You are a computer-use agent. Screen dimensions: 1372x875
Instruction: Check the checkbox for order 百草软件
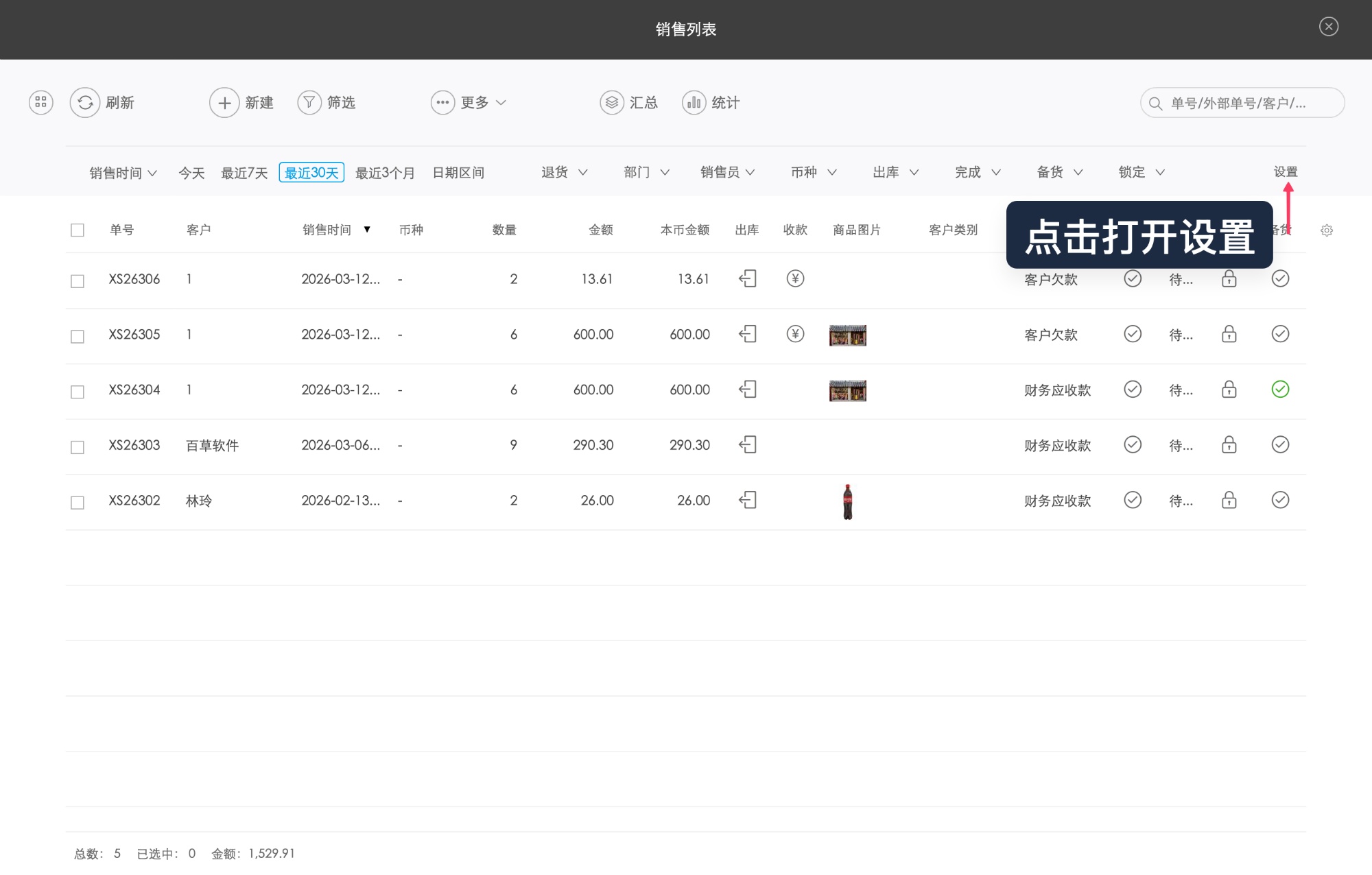[x=77, y=446]
